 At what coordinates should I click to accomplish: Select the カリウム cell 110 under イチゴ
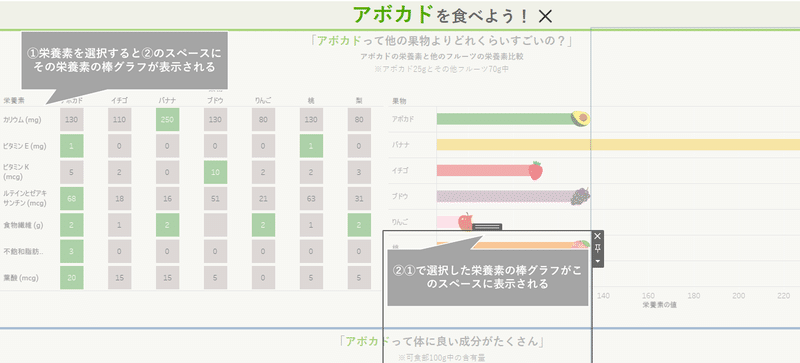119,119
